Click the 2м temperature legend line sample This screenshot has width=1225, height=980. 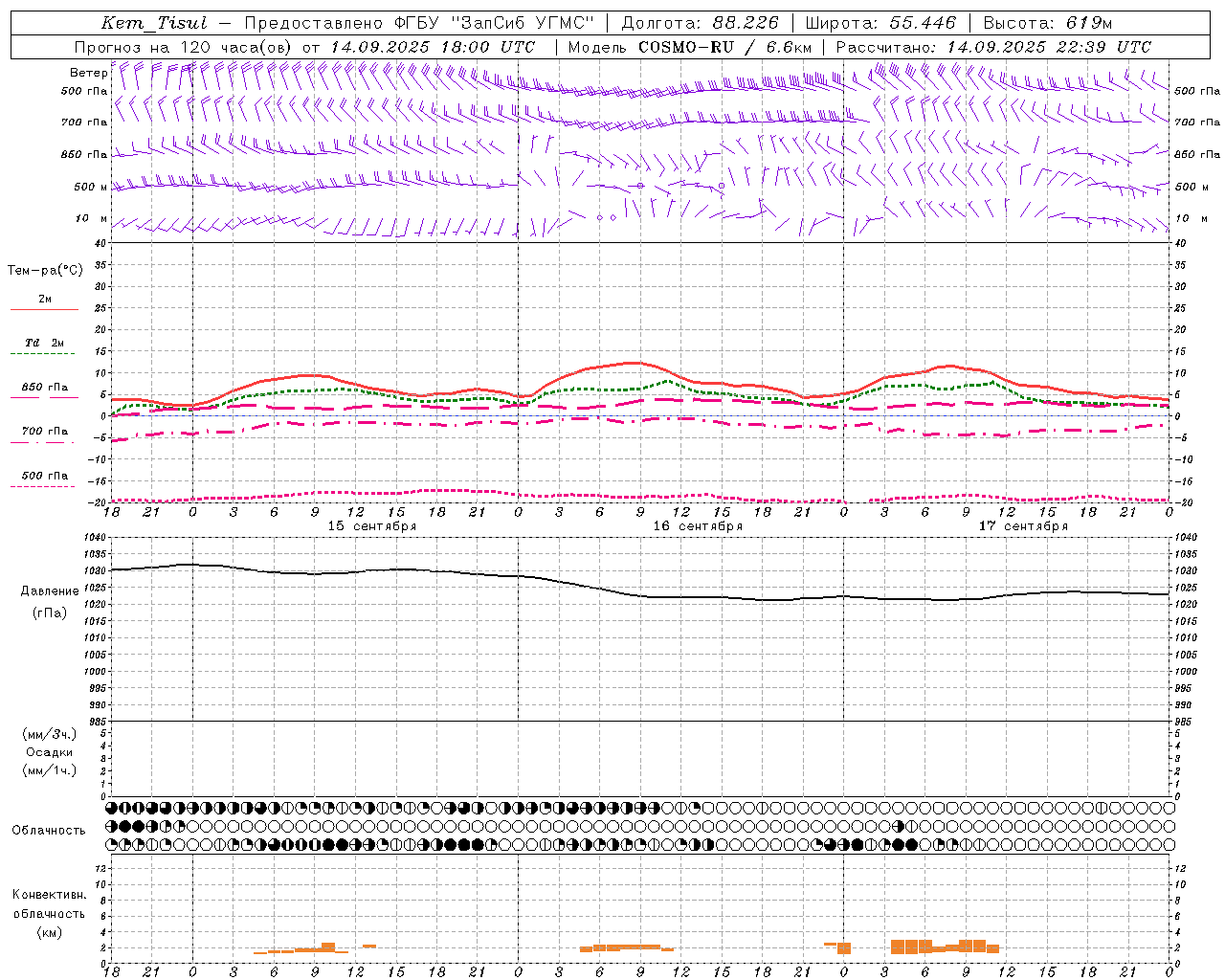pyautogui.click(x=44, y=309)
